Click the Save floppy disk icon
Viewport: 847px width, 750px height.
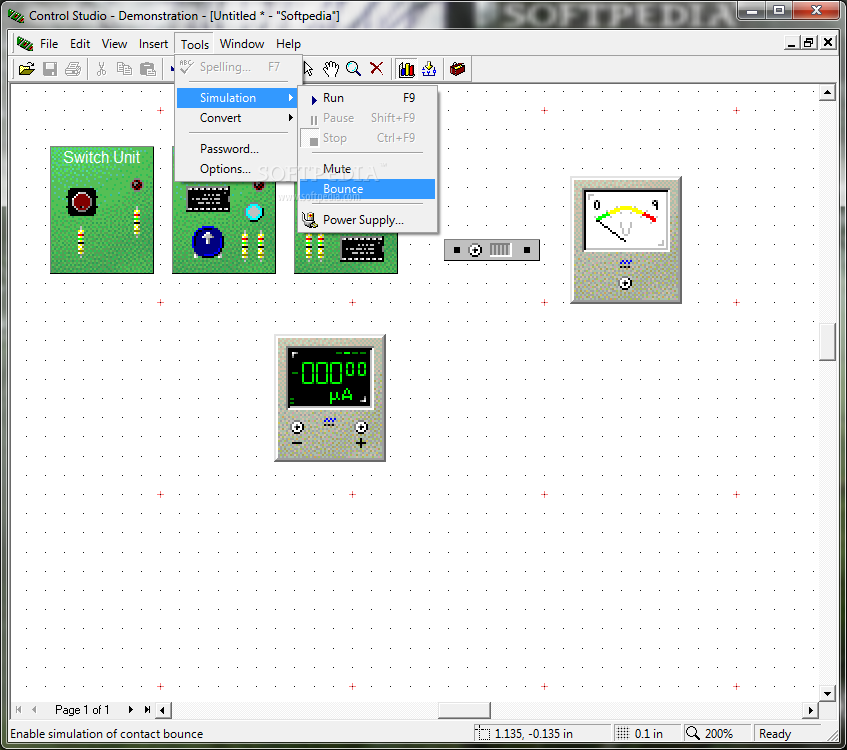pos(50,69)
